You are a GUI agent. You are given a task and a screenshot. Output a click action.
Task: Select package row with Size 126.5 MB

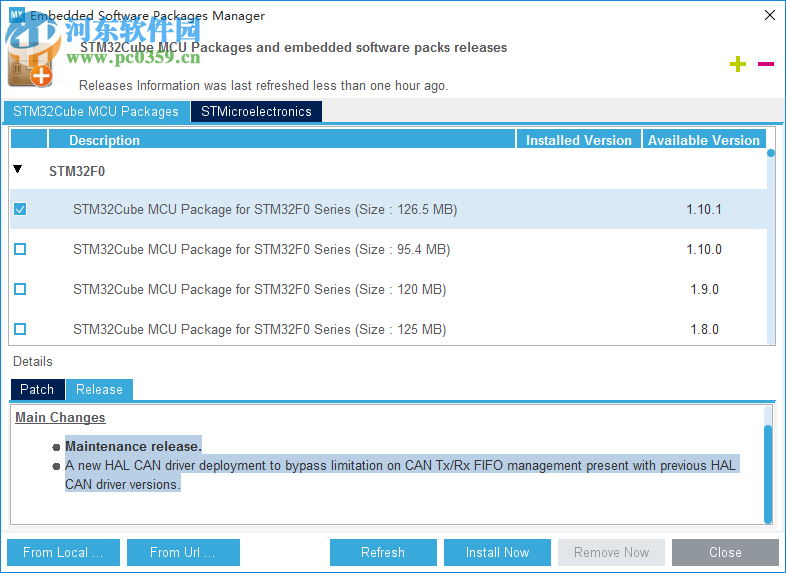(x=388, y=209)
